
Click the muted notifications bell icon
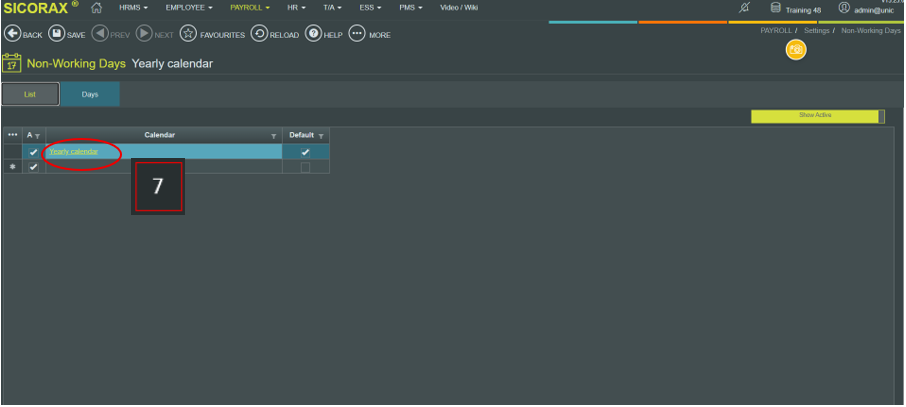pyautogui.click(x=744, y=8)
